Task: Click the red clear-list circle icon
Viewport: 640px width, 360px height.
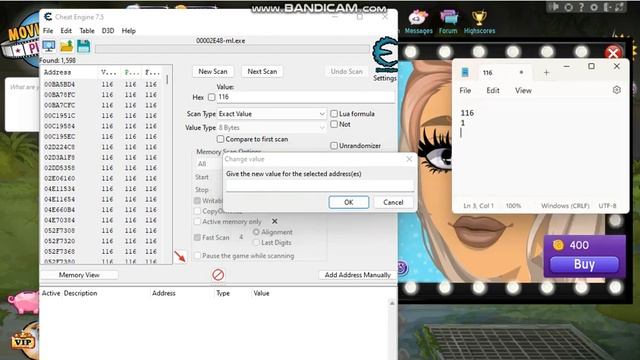Action: pyautogui.click(x=218, y=275)
